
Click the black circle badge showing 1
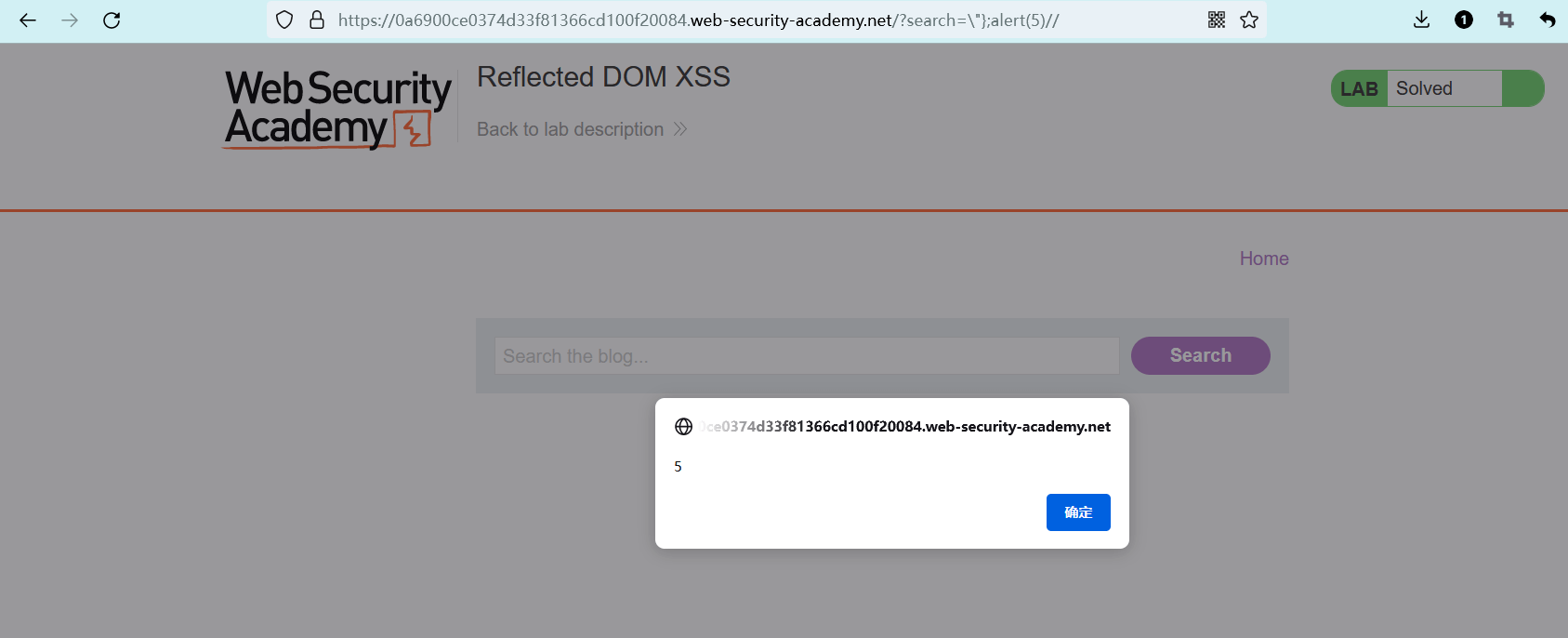click(1463, 20)
